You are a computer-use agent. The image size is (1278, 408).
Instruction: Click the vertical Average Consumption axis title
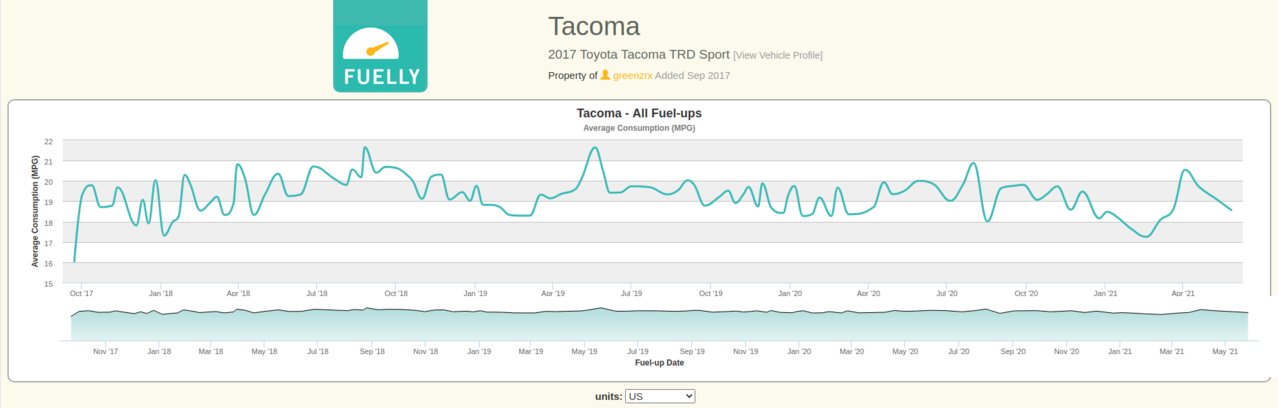coord(34,211)
